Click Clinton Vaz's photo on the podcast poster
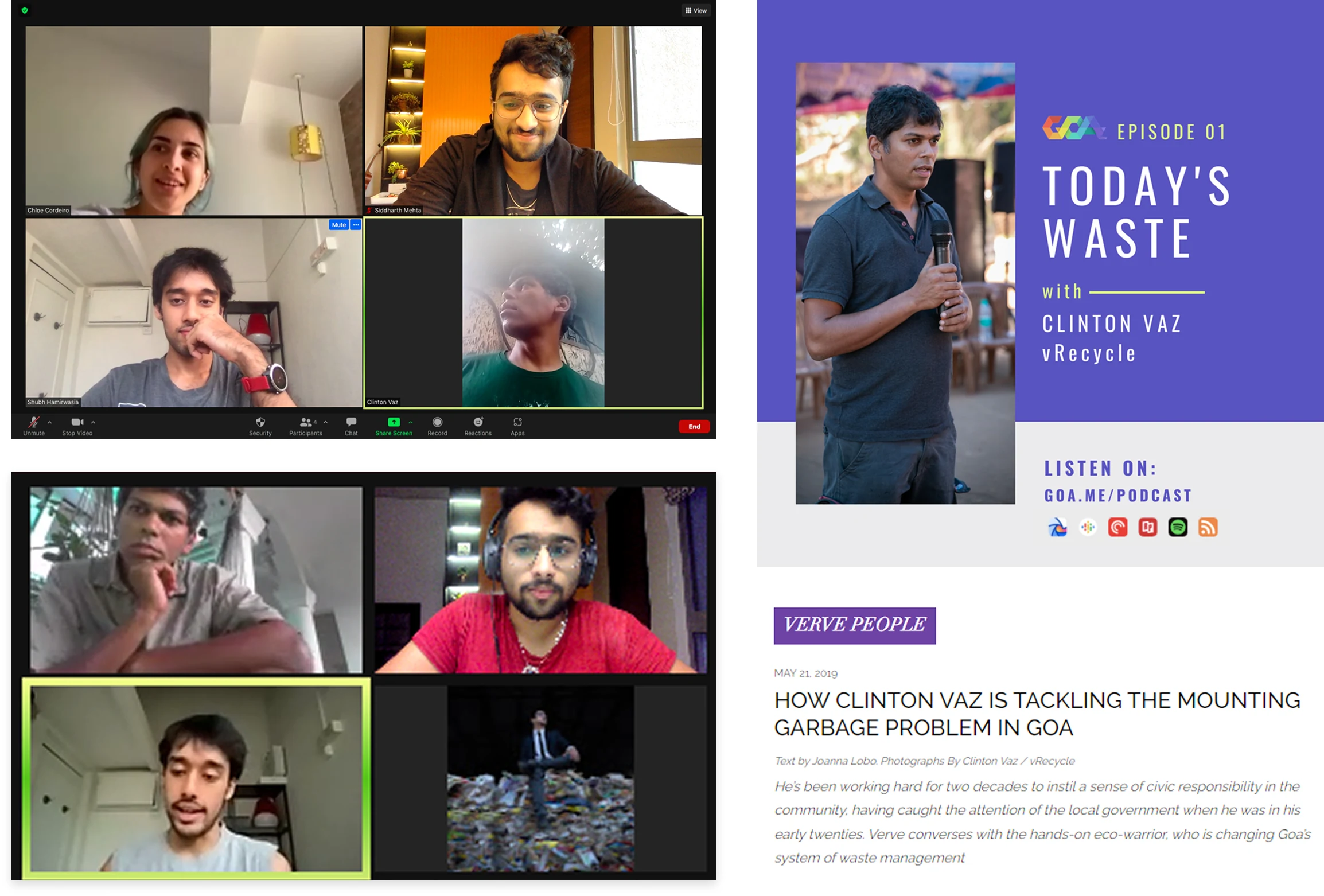The height and width of the screenshot is (896, 1324). [905, 283]
